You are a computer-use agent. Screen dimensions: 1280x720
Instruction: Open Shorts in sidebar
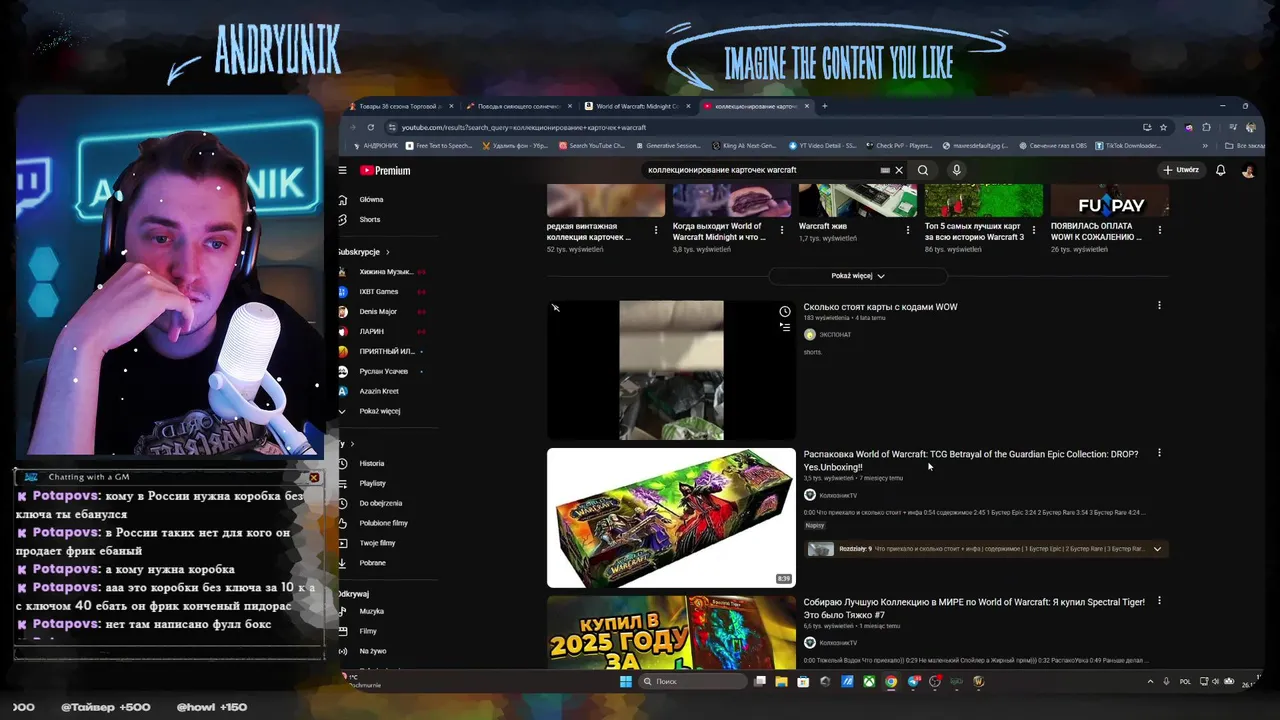(x=370, y=220)
